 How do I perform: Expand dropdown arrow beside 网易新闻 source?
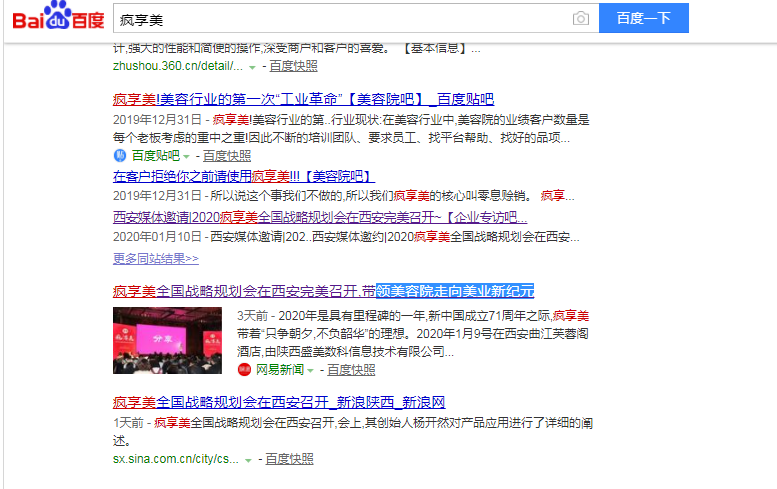311,371
